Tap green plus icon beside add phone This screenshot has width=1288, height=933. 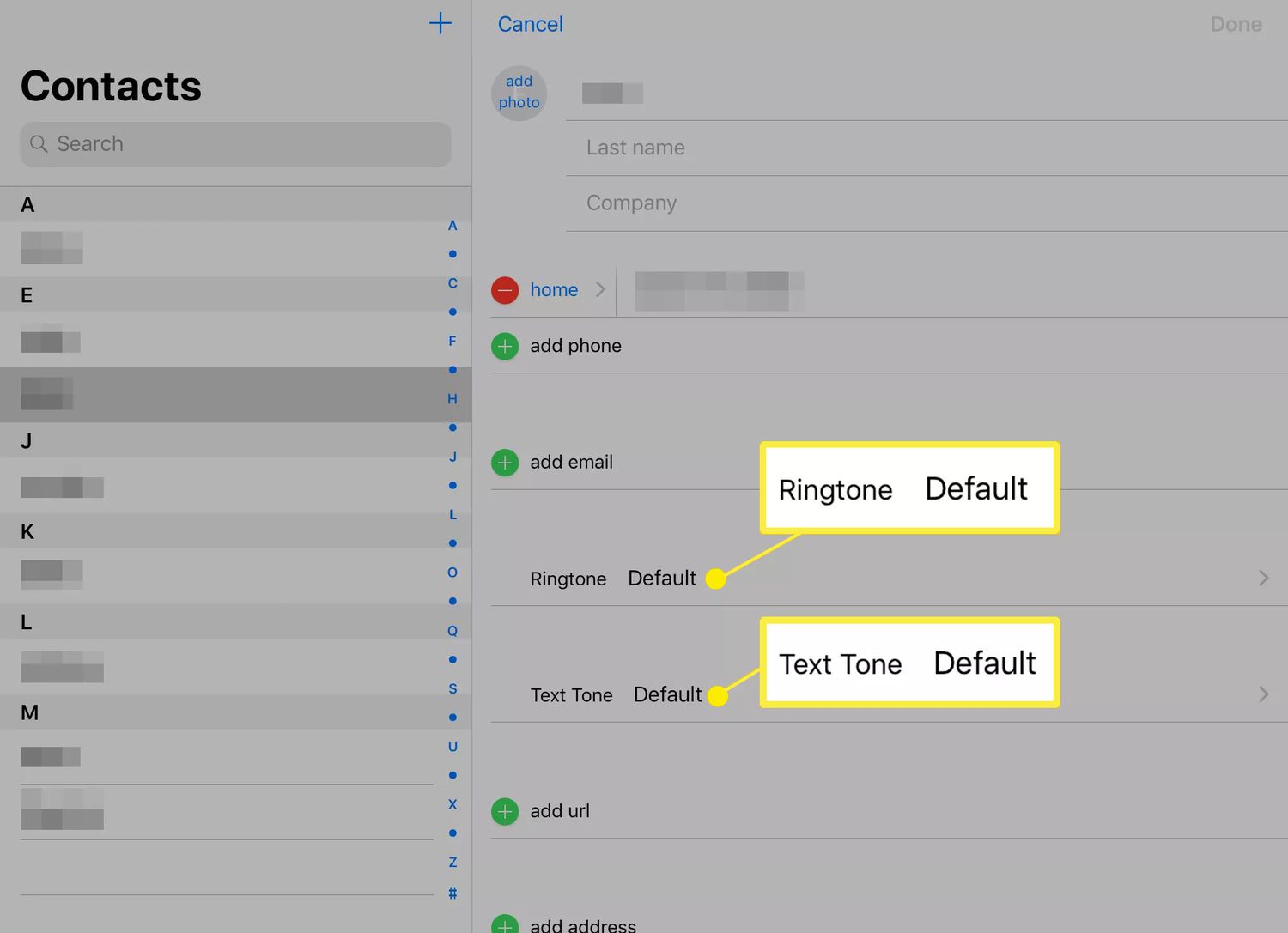505,347
